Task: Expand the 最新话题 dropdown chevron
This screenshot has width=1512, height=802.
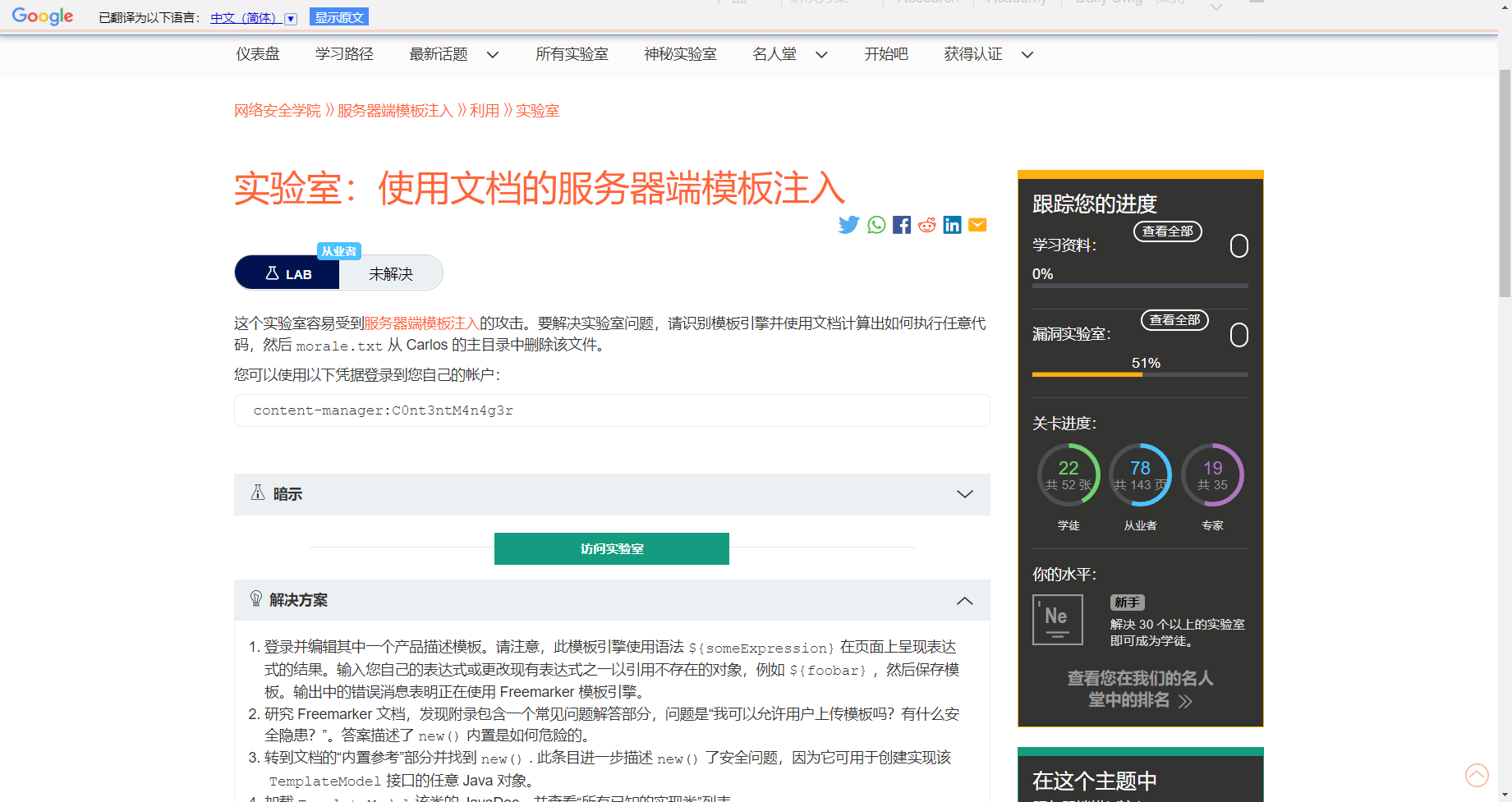Action: pos(493,55)
